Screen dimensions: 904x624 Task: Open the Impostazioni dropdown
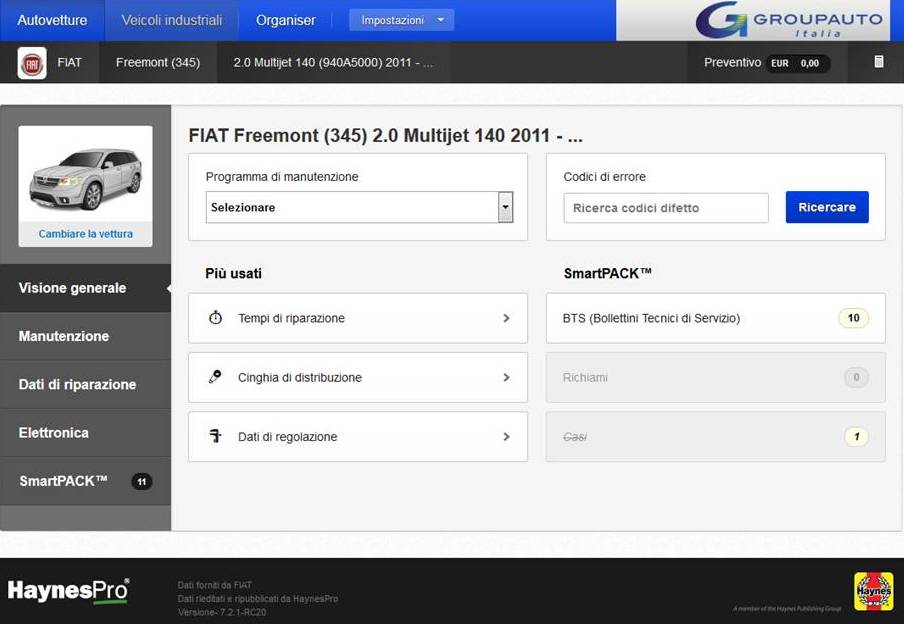[401, 20]
